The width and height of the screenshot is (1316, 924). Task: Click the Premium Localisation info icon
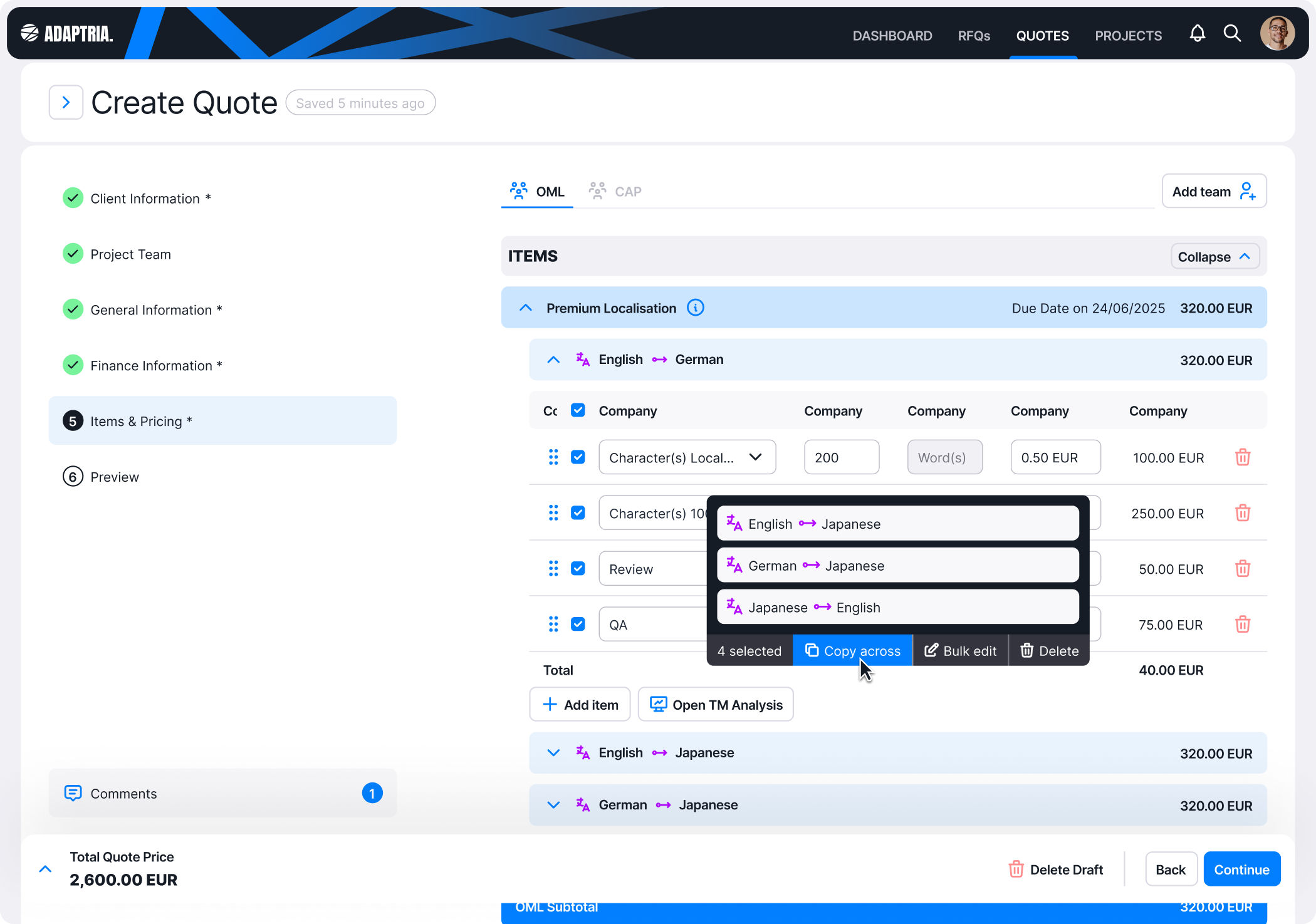point(695,308)
